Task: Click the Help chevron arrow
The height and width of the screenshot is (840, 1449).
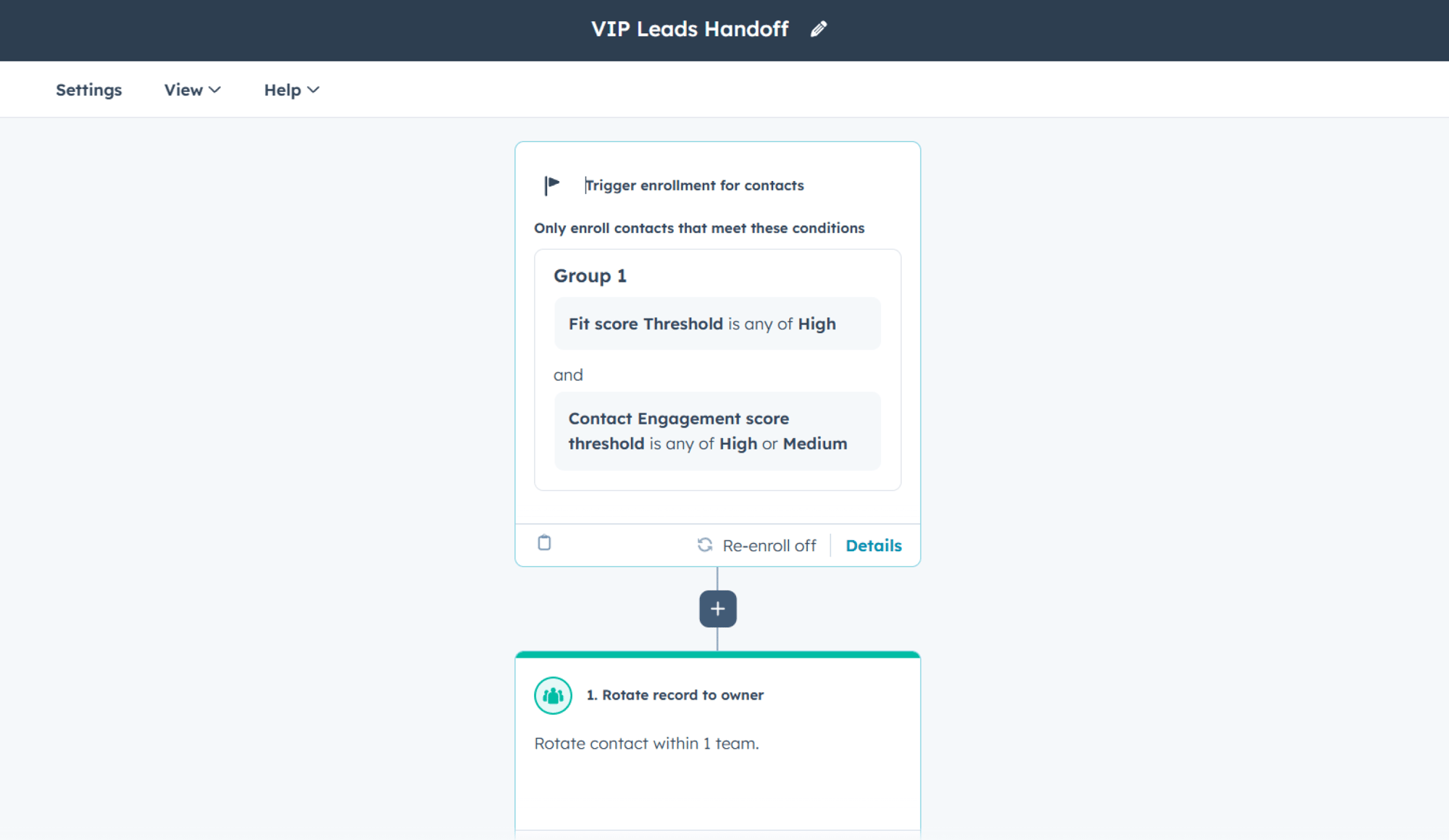Action: coord(313,90)
